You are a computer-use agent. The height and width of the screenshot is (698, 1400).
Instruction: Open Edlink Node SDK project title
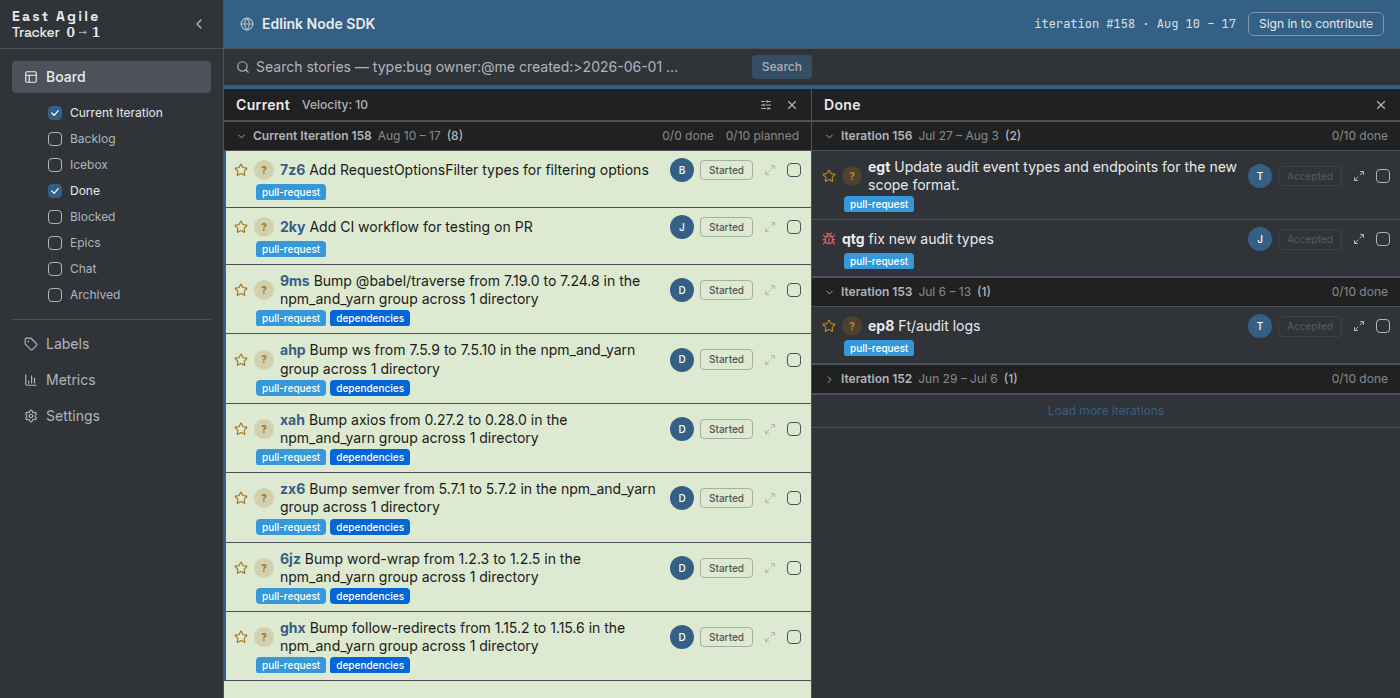coord(319,24)
